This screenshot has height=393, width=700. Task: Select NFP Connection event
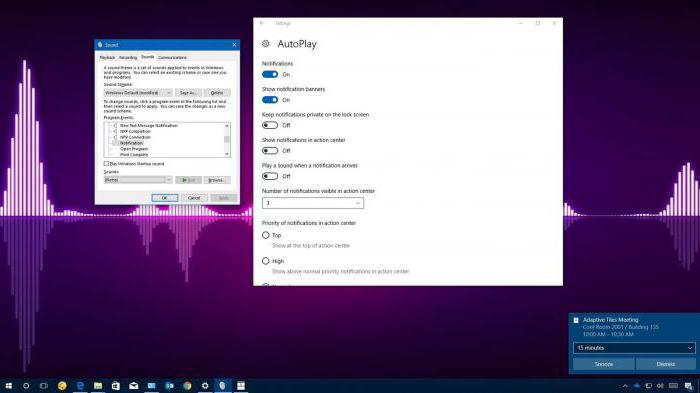tap(135, 137)
